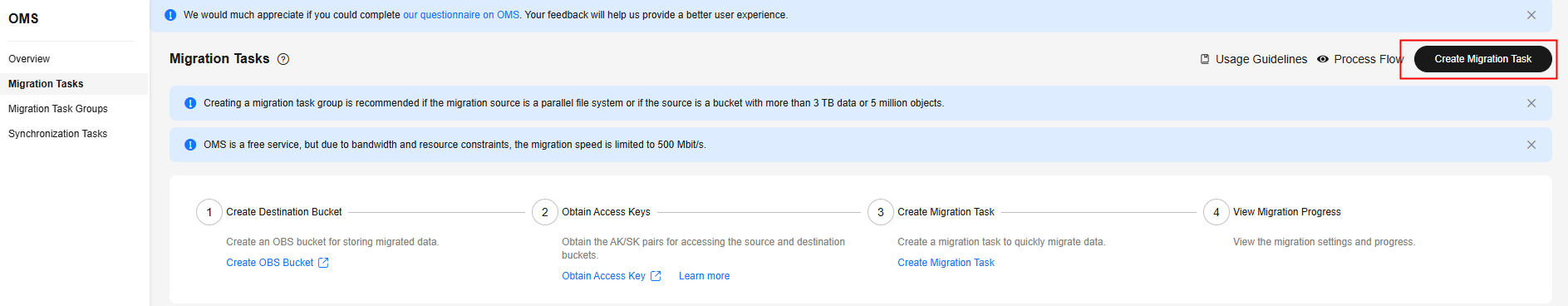Click the black Create Migration Task button
Viewport: 1568px width, 306px height.
click(x=1482, y=59)
